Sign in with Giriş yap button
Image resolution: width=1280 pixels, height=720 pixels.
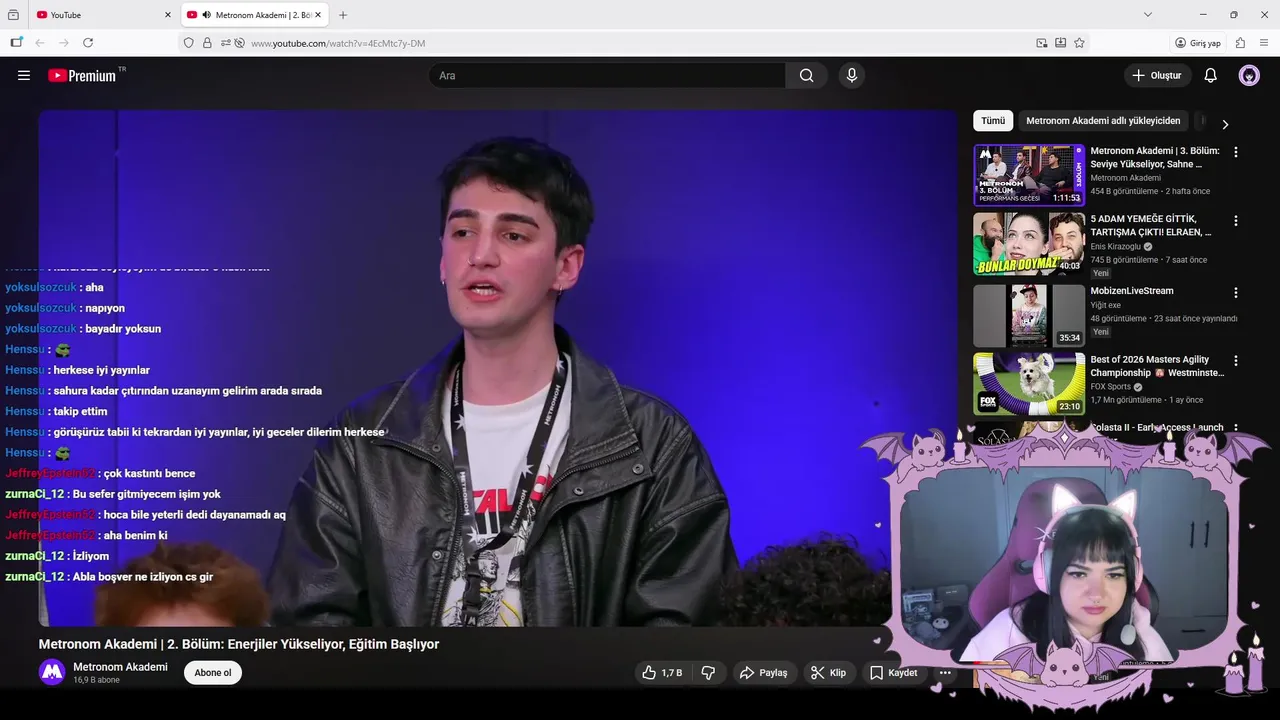tap(1198, 43)
